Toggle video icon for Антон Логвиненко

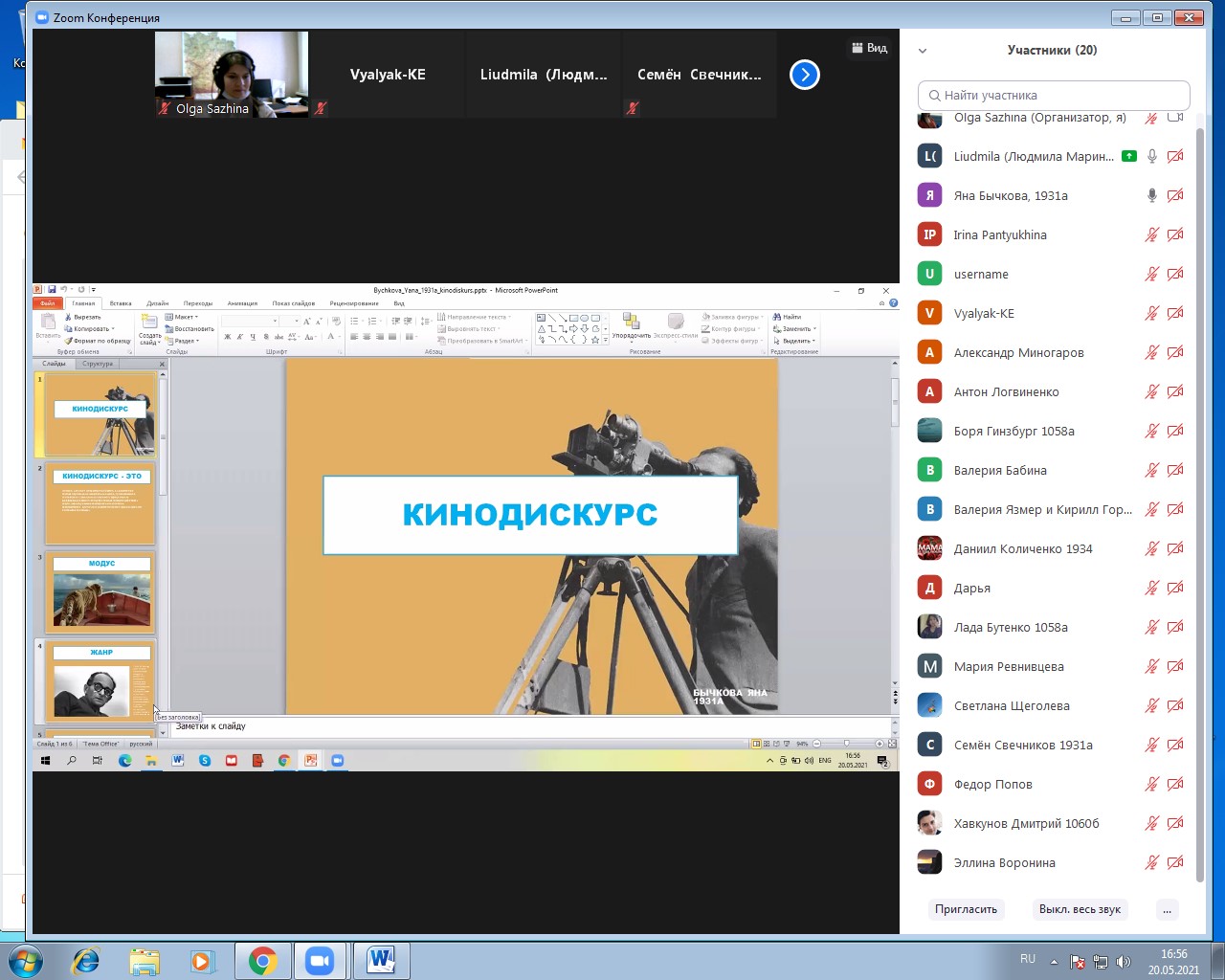(x=1175, y=391)
